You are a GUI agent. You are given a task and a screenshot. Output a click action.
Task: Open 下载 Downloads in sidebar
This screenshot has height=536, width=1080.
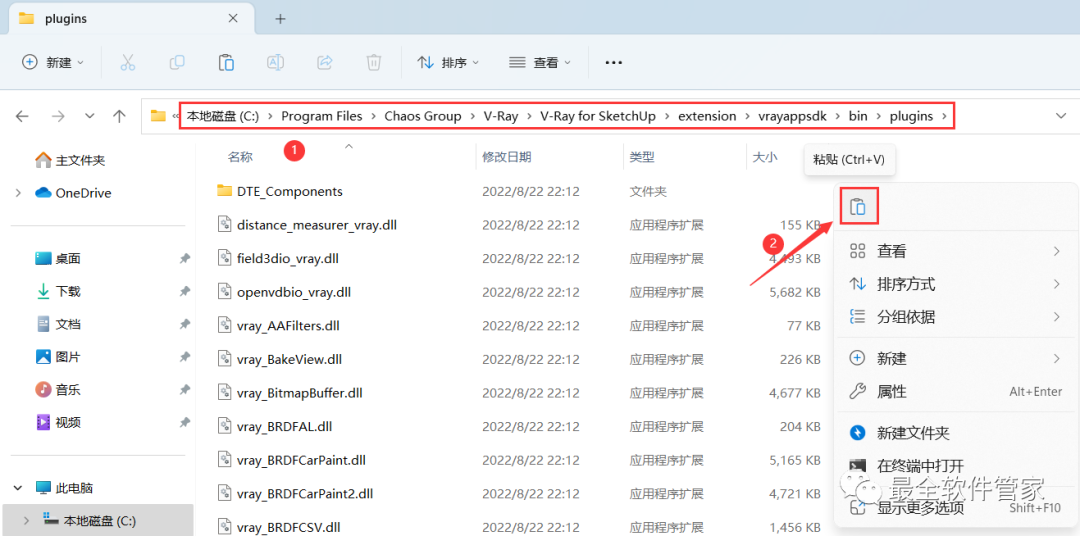pyautogui.click(x=58, y=291)
